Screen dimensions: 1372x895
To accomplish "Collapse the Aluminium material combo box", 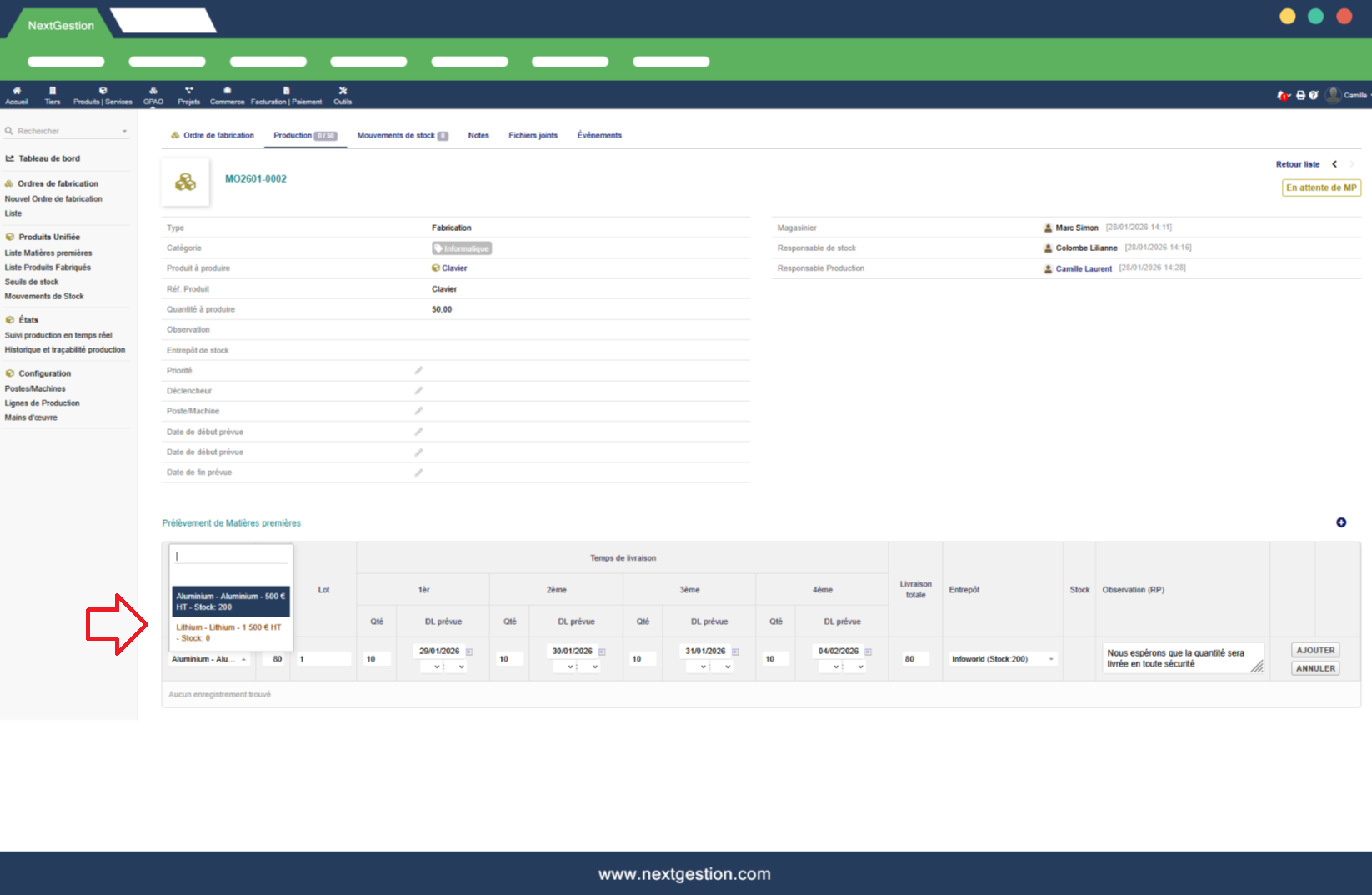I will tap(243, 659).
